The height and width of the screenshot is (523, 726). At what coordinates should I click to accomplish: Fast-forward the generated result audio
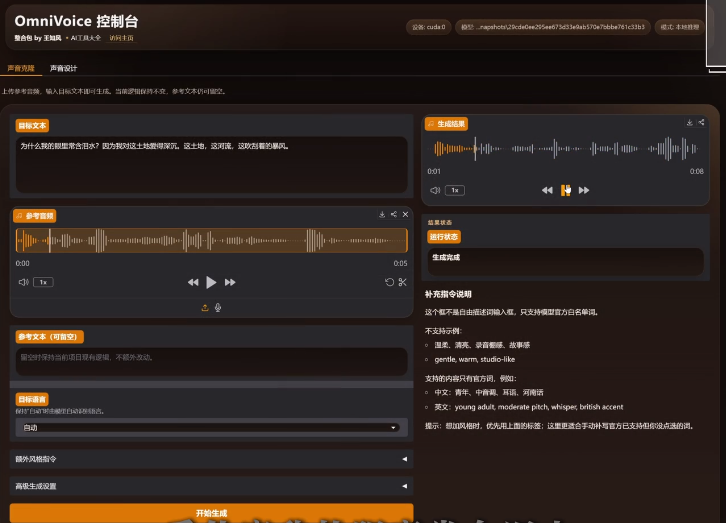(584, 190)
